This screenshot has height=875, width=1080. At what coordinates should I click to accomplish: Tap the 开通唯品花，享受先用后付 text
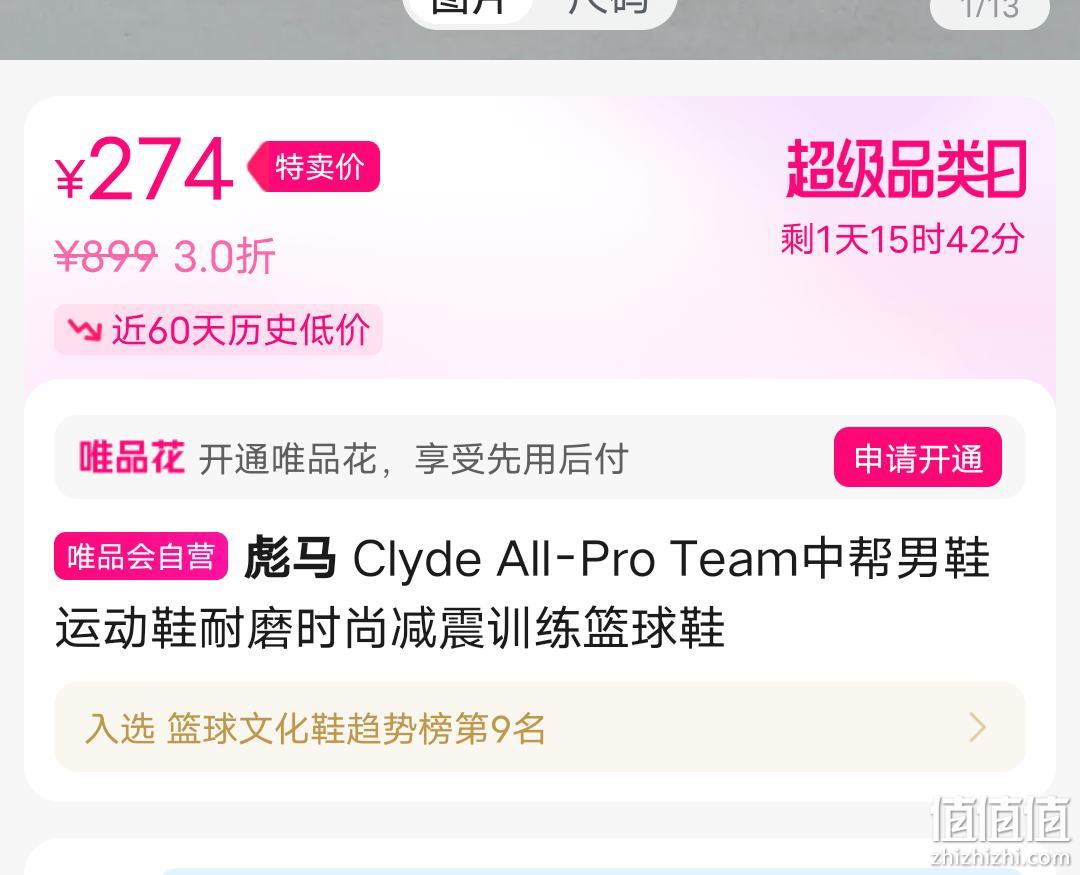pos(413,459)
